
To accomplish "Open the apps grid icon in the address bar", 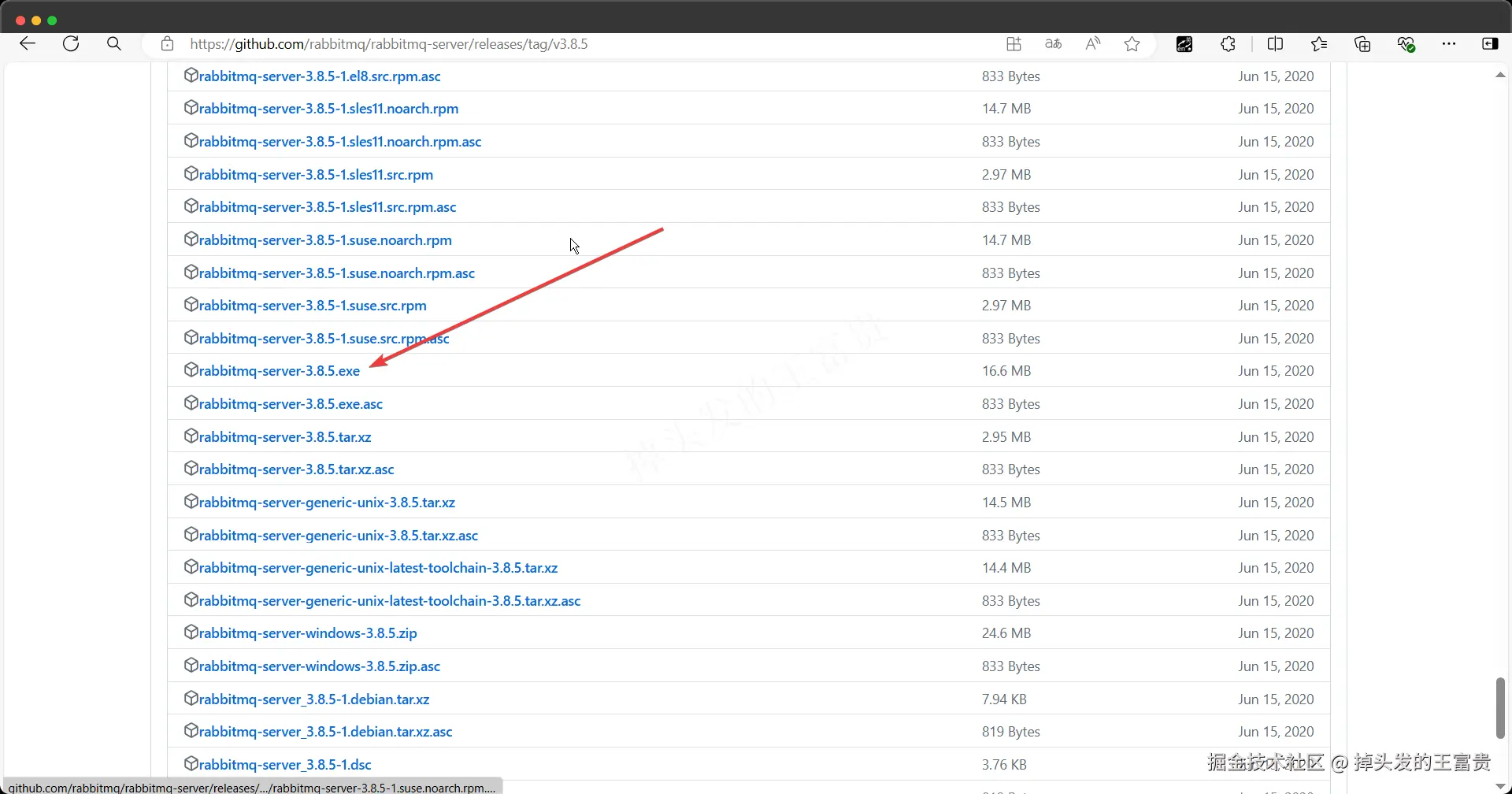I will [1014, 44].
